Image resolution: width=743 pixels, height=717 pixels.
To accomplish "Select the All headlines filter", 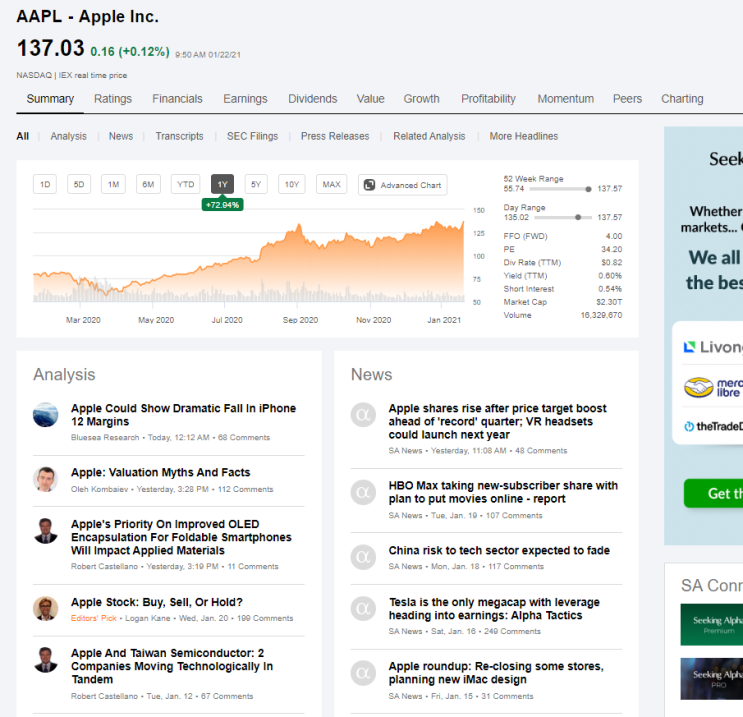I will click(23, 136).
